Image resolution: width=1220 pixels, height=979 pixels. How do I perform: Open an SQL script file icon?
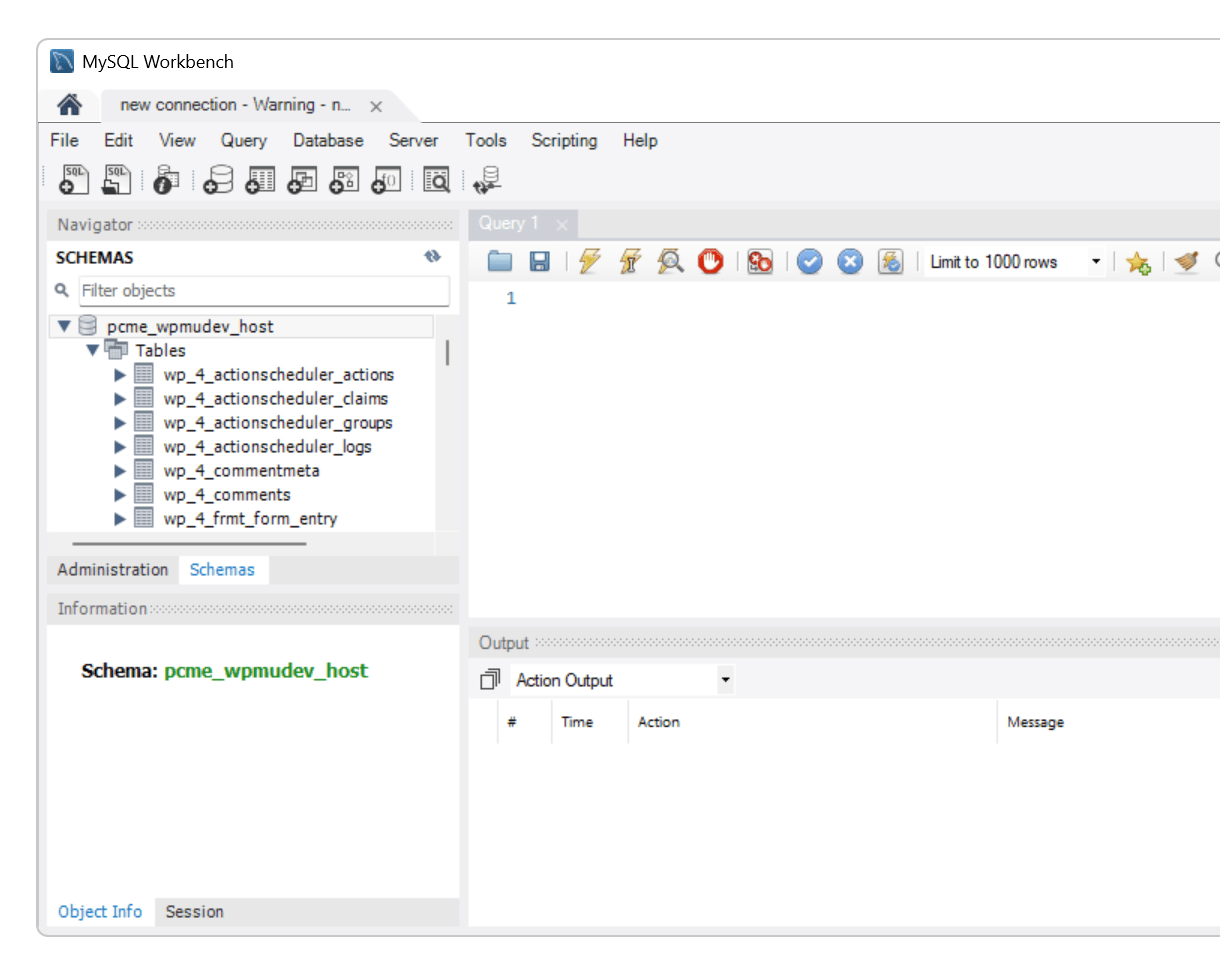118,179
